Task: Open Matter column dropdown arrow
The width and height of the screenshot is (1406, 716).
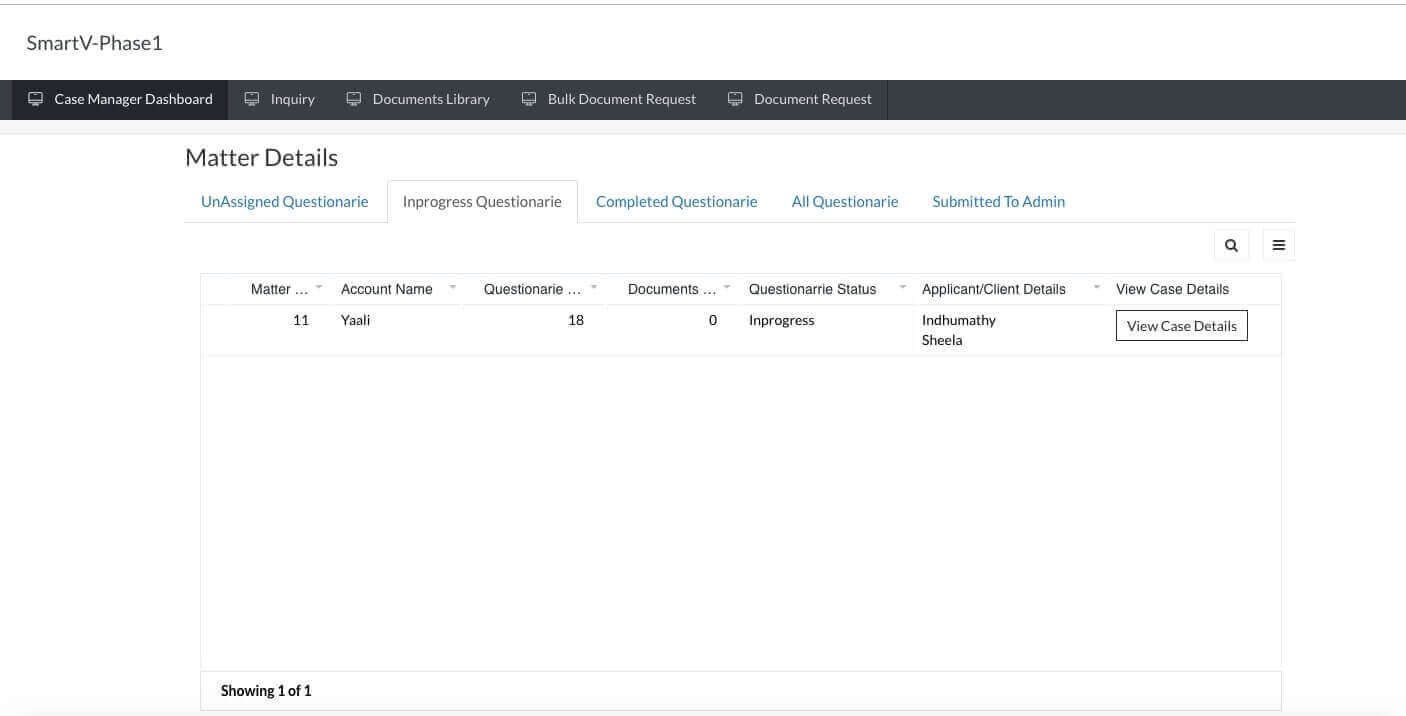Action: [x=319, y=287]
